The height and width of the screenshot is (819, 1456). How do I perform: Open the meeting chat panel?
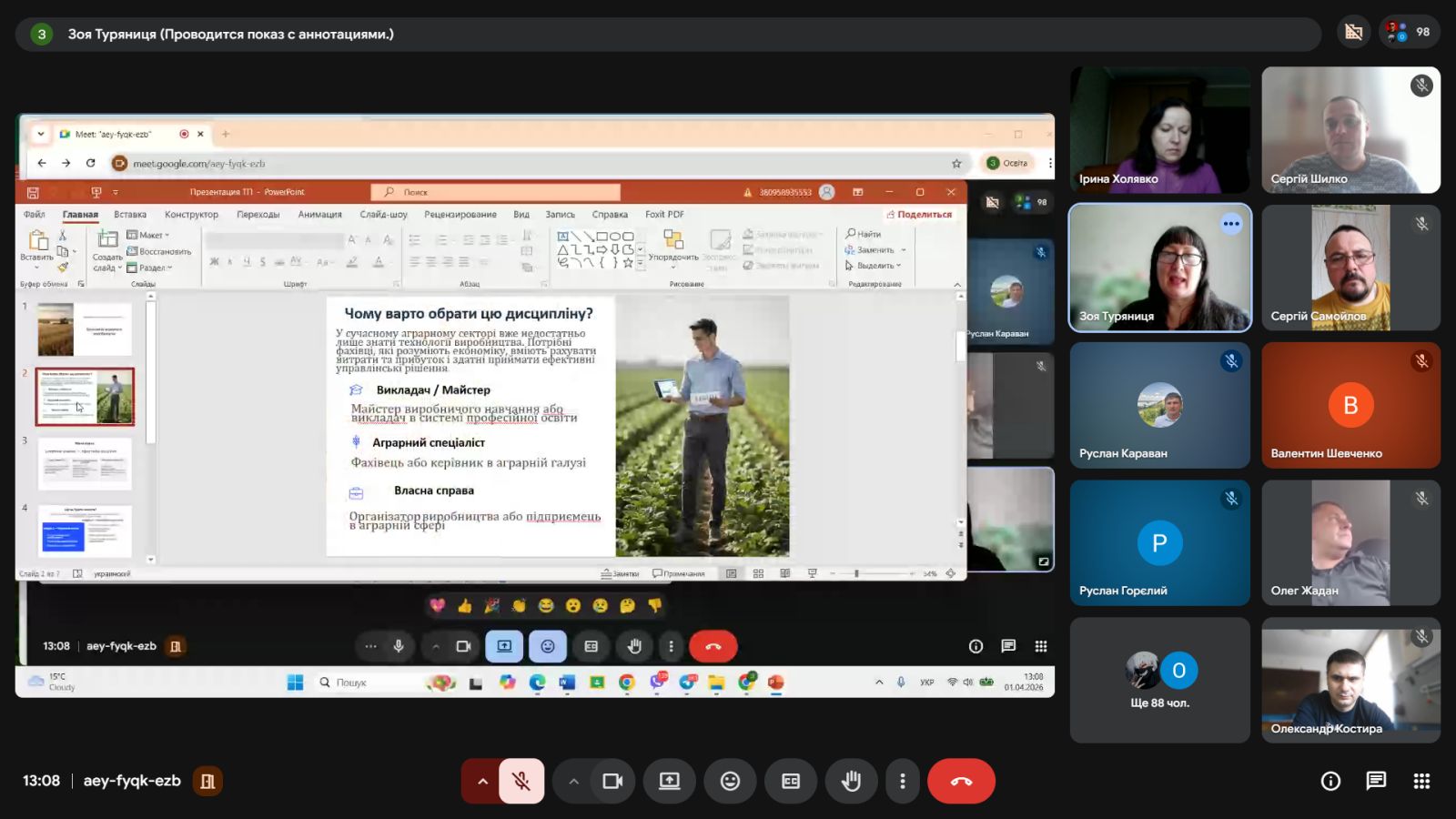click(x=1376, y=781)
